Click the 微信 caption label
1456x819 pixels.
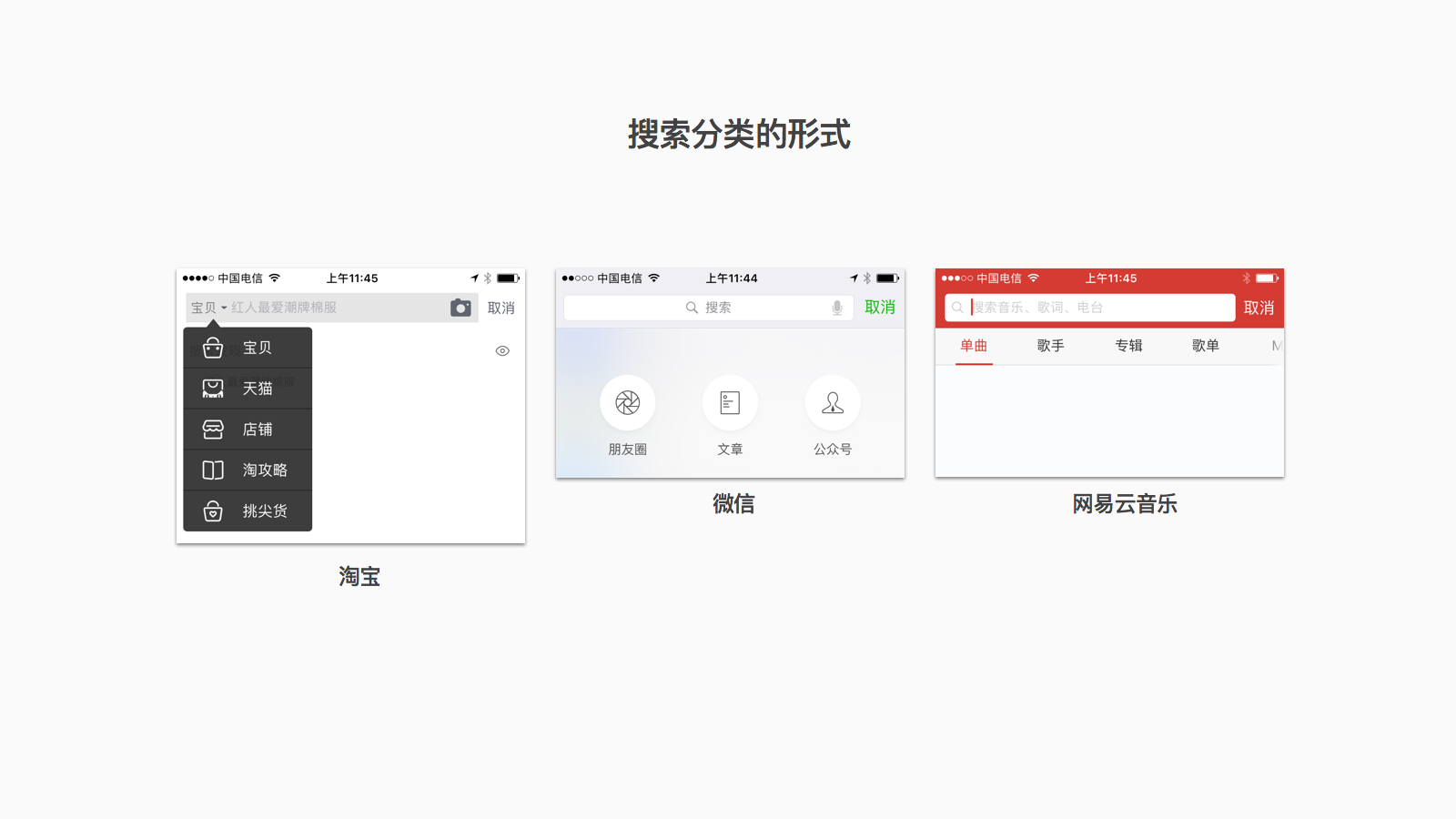[733, 503]
